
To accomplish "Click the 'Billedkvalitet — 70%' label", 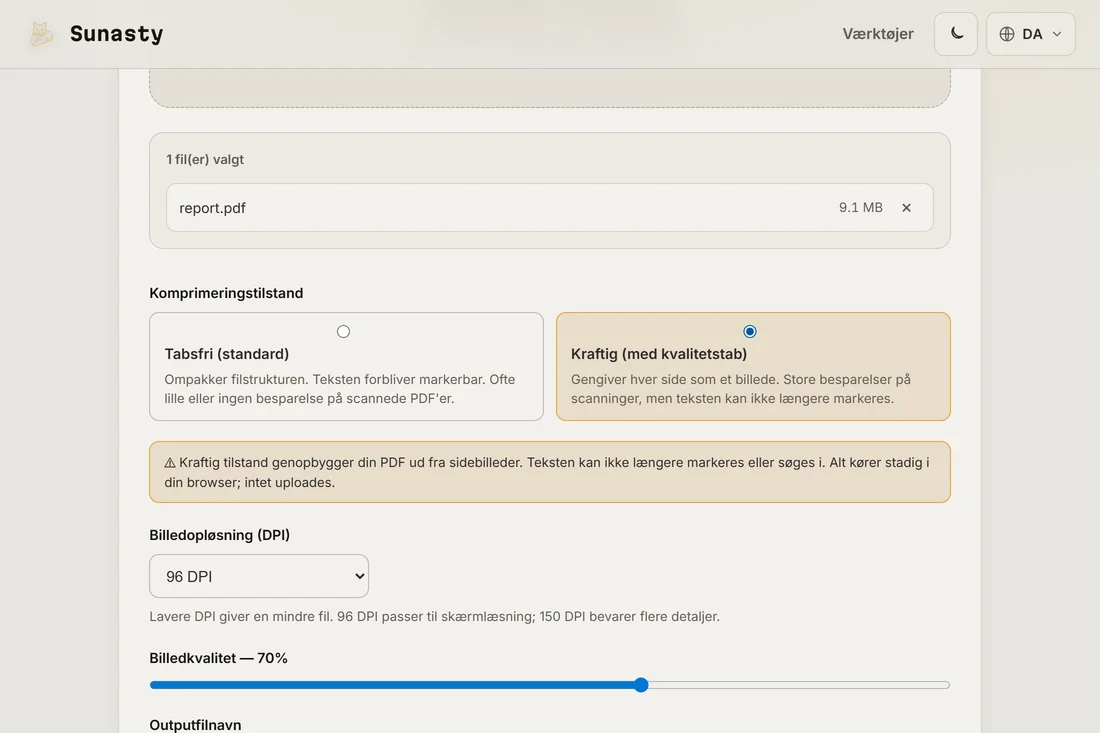I will [x=218, y=658].
